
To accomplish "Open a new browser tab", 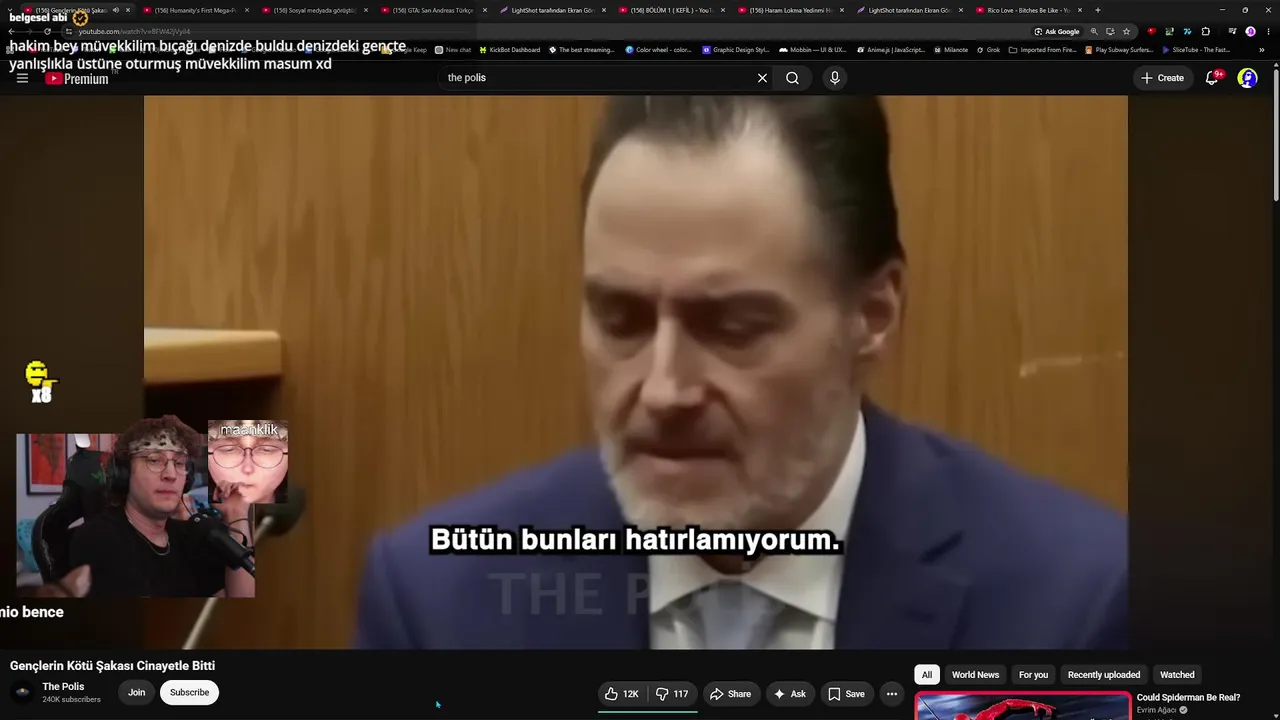I will click(1098, 10).
